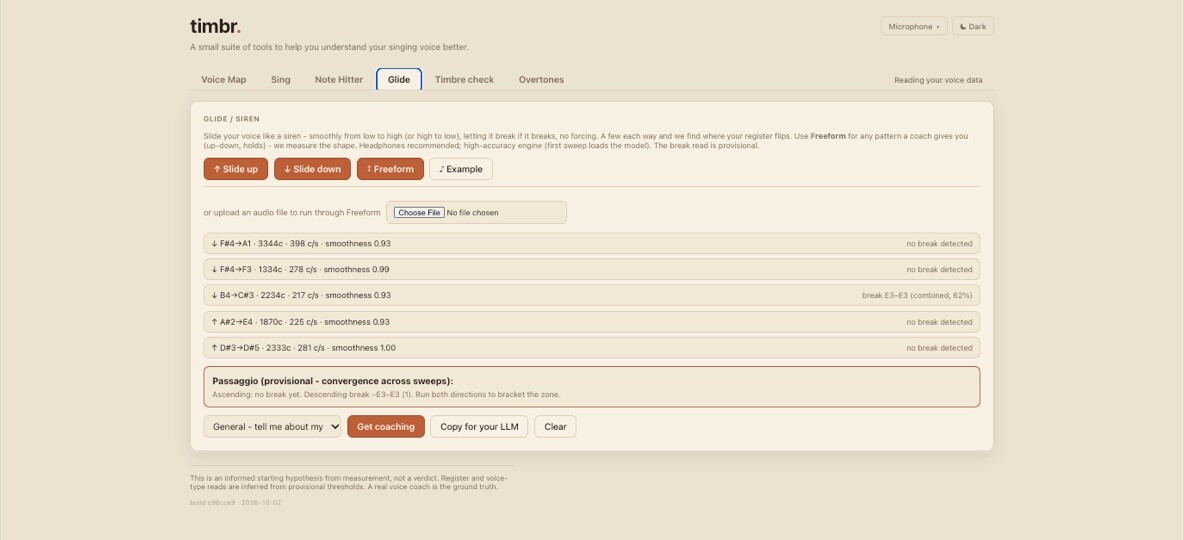The width and height of the screenshot is (1184, 540).
Task: Click 'or upload an audio file' label
Action: pos(292,213)
